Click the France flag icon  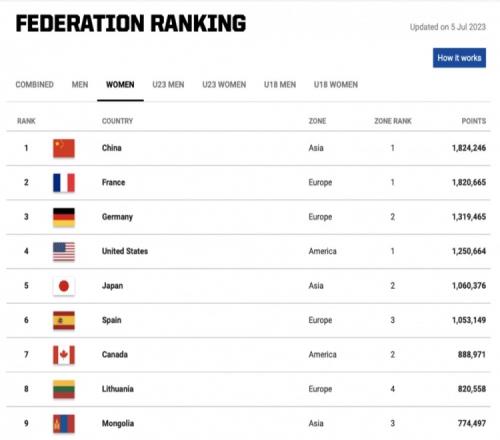coord(64,183)
